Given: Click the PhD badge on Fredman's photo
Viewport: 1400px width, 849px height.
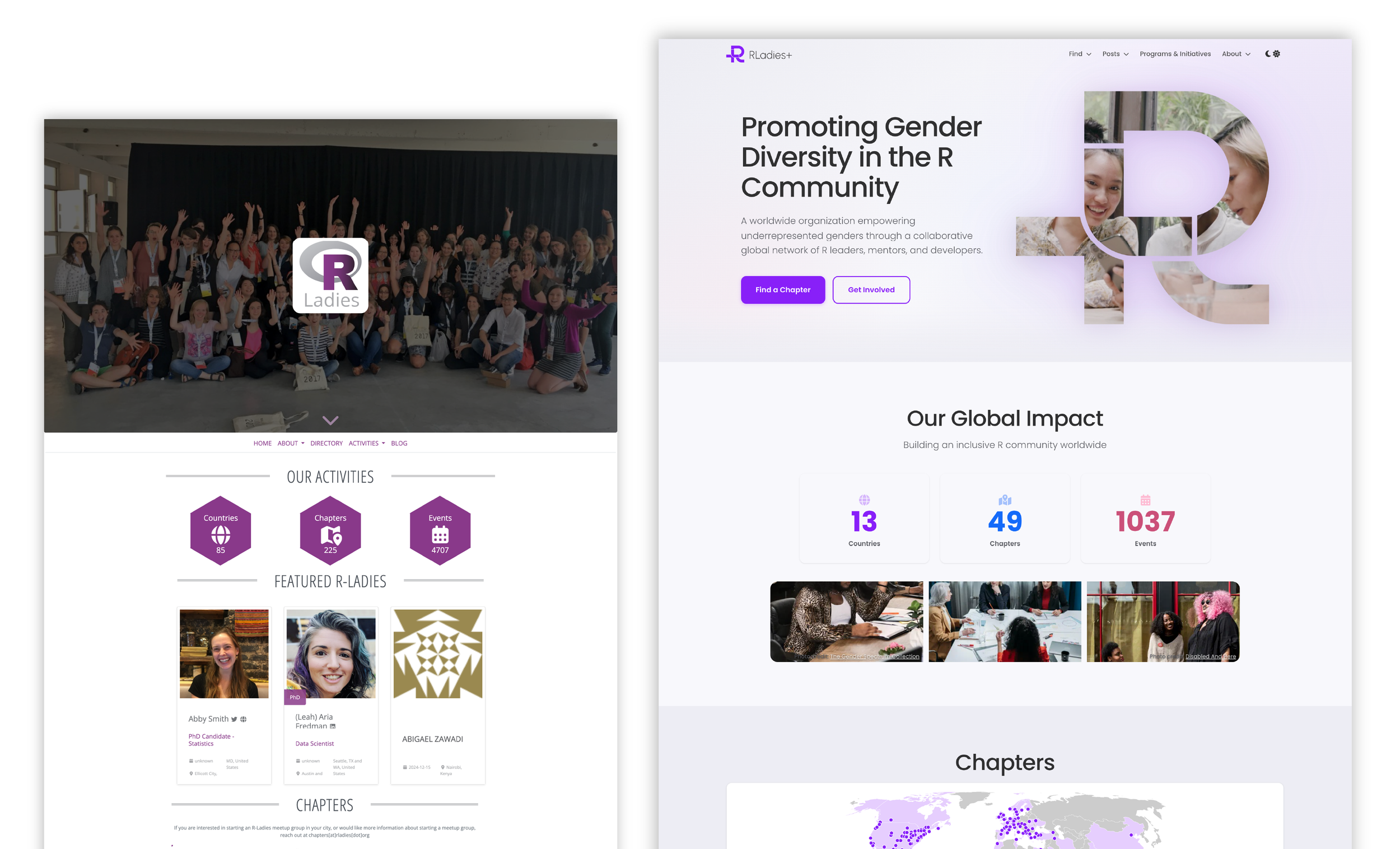Looking at the screenshot, I should [x=295, y=697].
